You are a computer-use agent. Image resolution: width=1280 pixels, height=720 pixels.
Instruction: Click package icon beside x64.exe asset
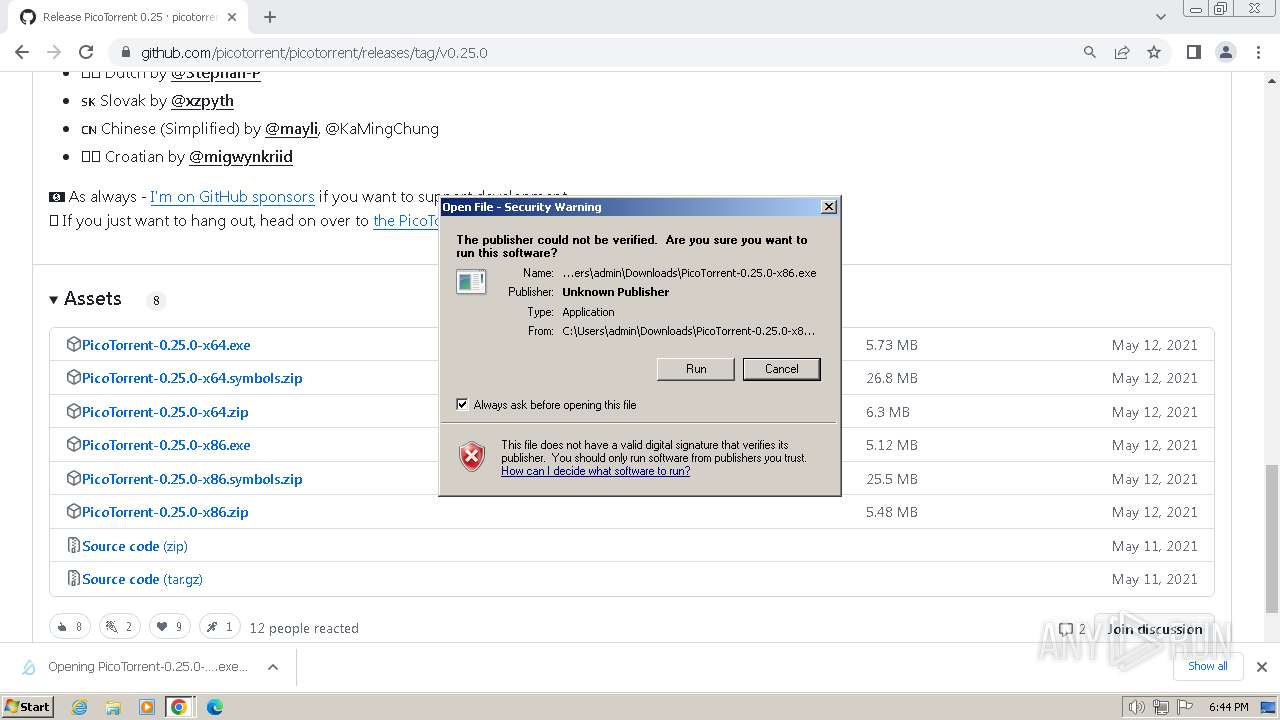73,344
